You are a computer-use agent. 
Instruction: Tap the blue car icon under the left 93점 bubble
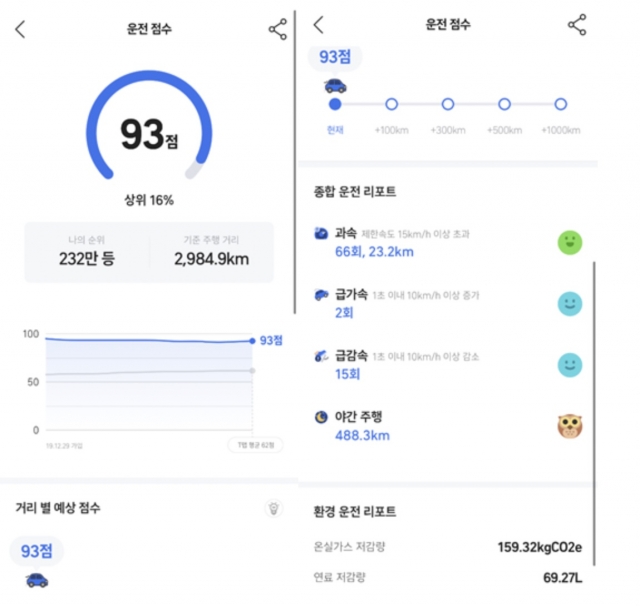tap(37, 580)
